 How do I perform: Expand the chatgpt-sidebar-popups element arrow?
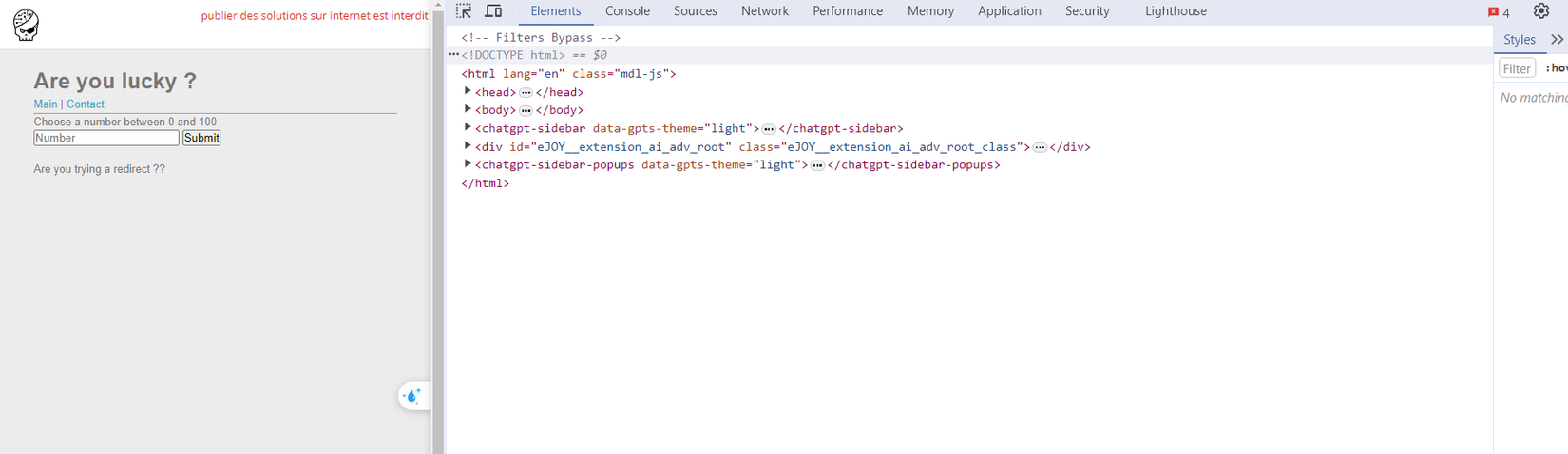[x=468, y=164]
